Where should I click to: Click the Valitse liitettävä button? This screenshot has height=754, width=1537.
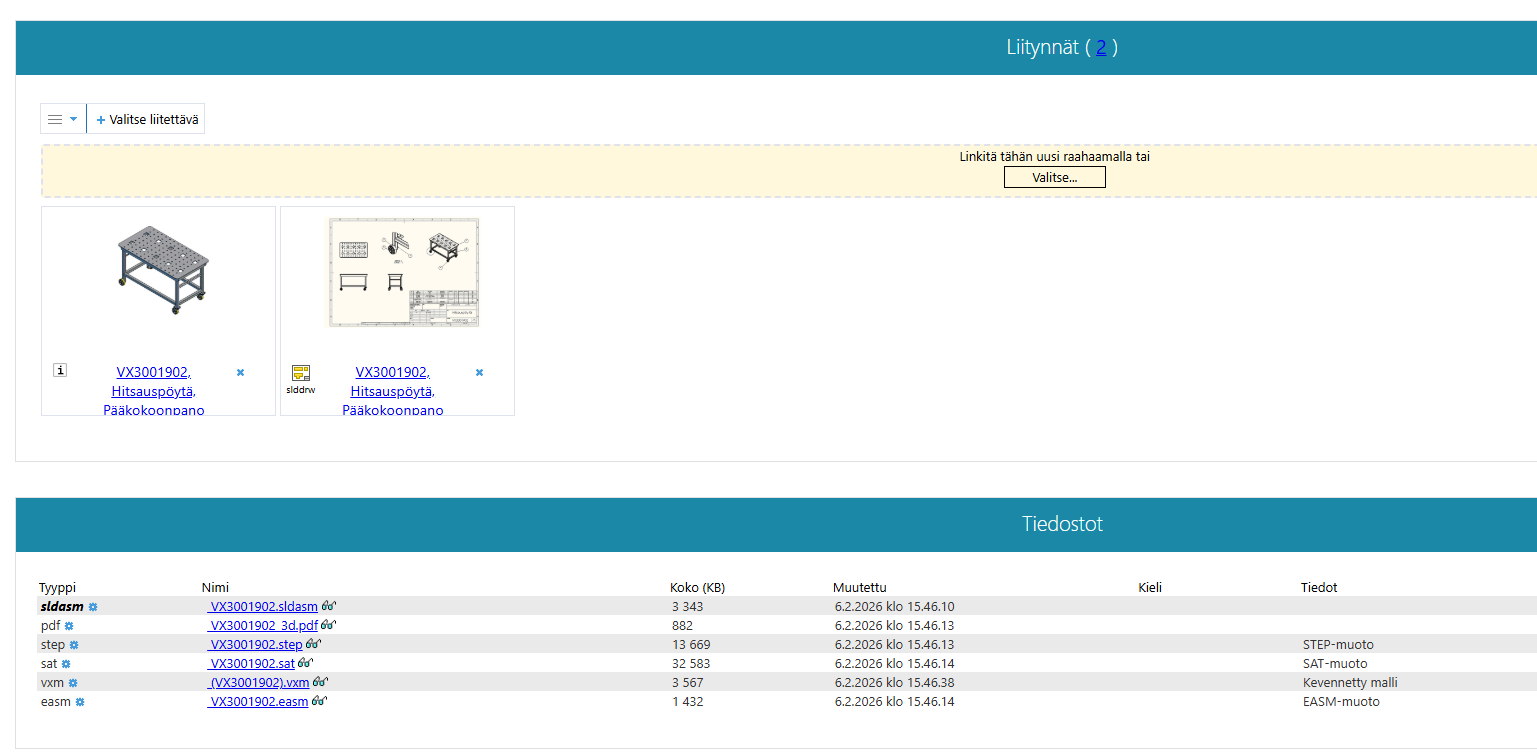[147, 119]
